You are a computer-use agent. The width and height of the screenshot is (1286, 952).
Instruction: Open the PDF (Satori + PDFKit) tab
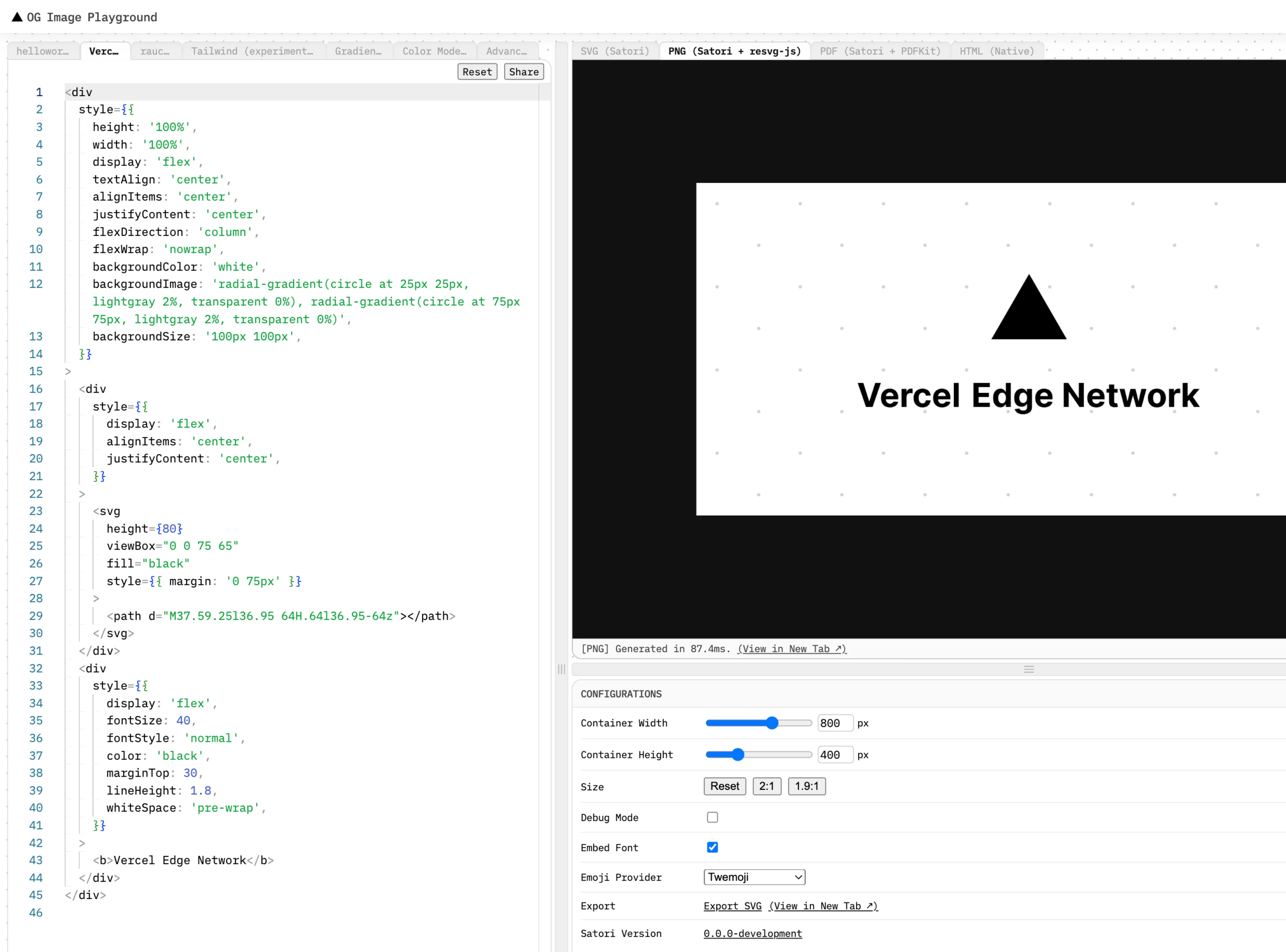(x=880, y=51)
